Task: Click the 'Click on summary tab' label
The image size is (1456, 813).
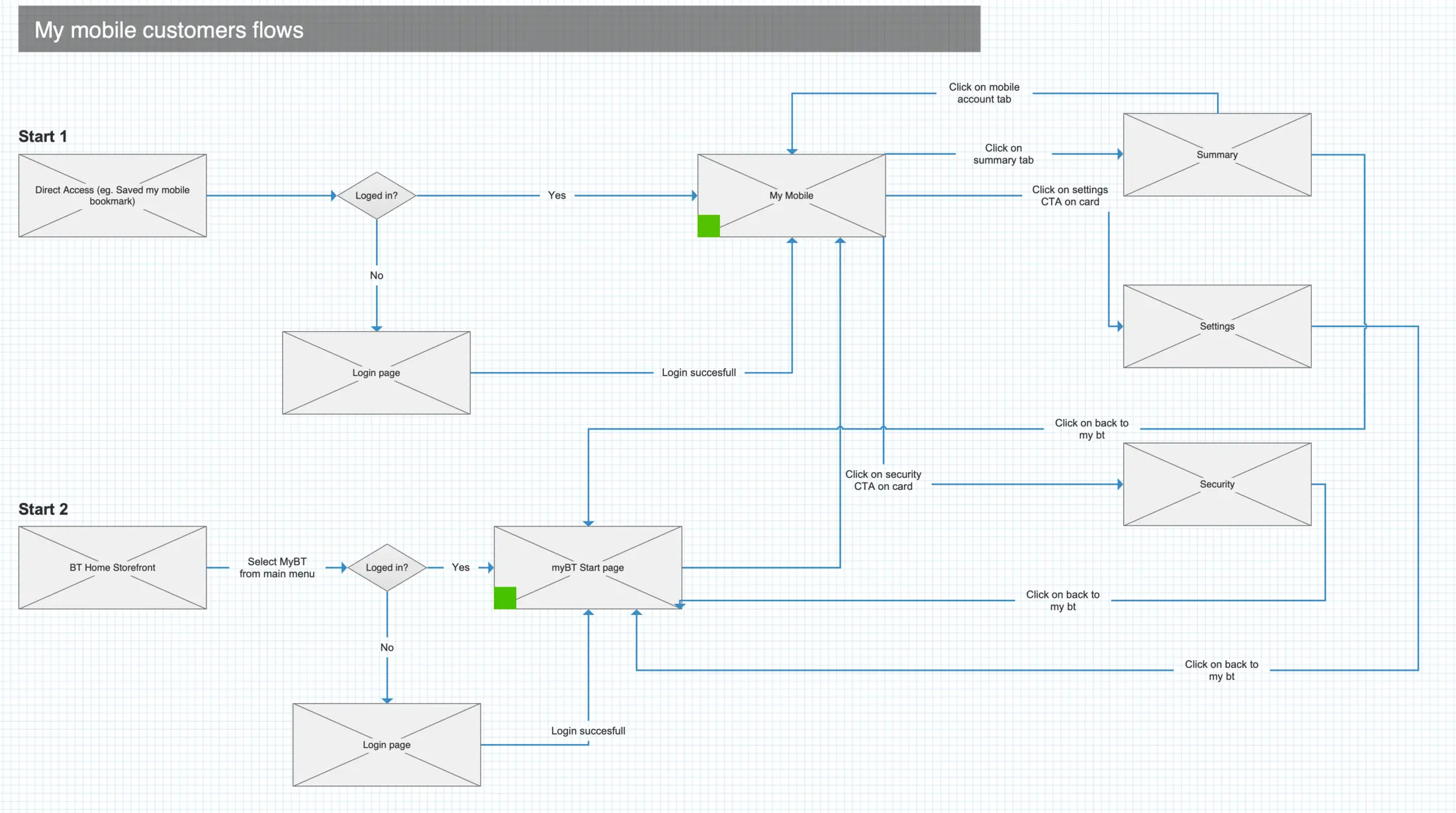Action: click(x=1003, y=154)
